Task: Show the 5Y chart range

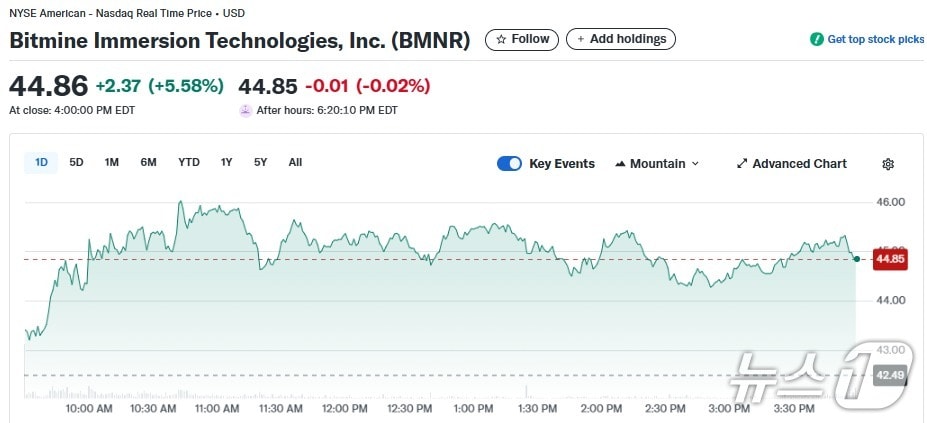Action: [x=260, y=163]
